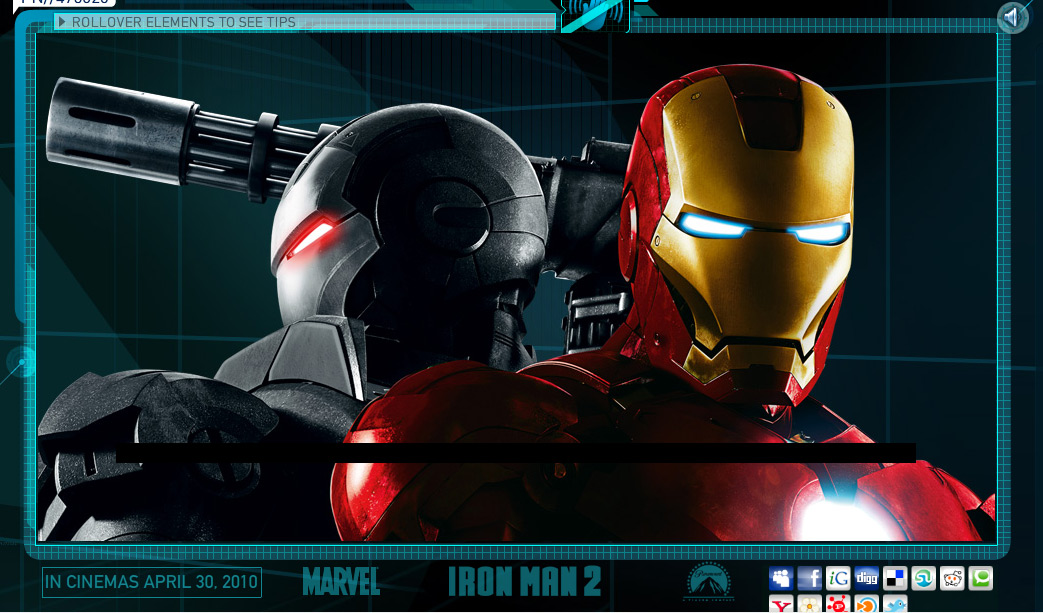The height and width of the screenshot is (613, 1043).
Task: Submit page to Digg
Action: pyautogui.click(x=867, y=578)
